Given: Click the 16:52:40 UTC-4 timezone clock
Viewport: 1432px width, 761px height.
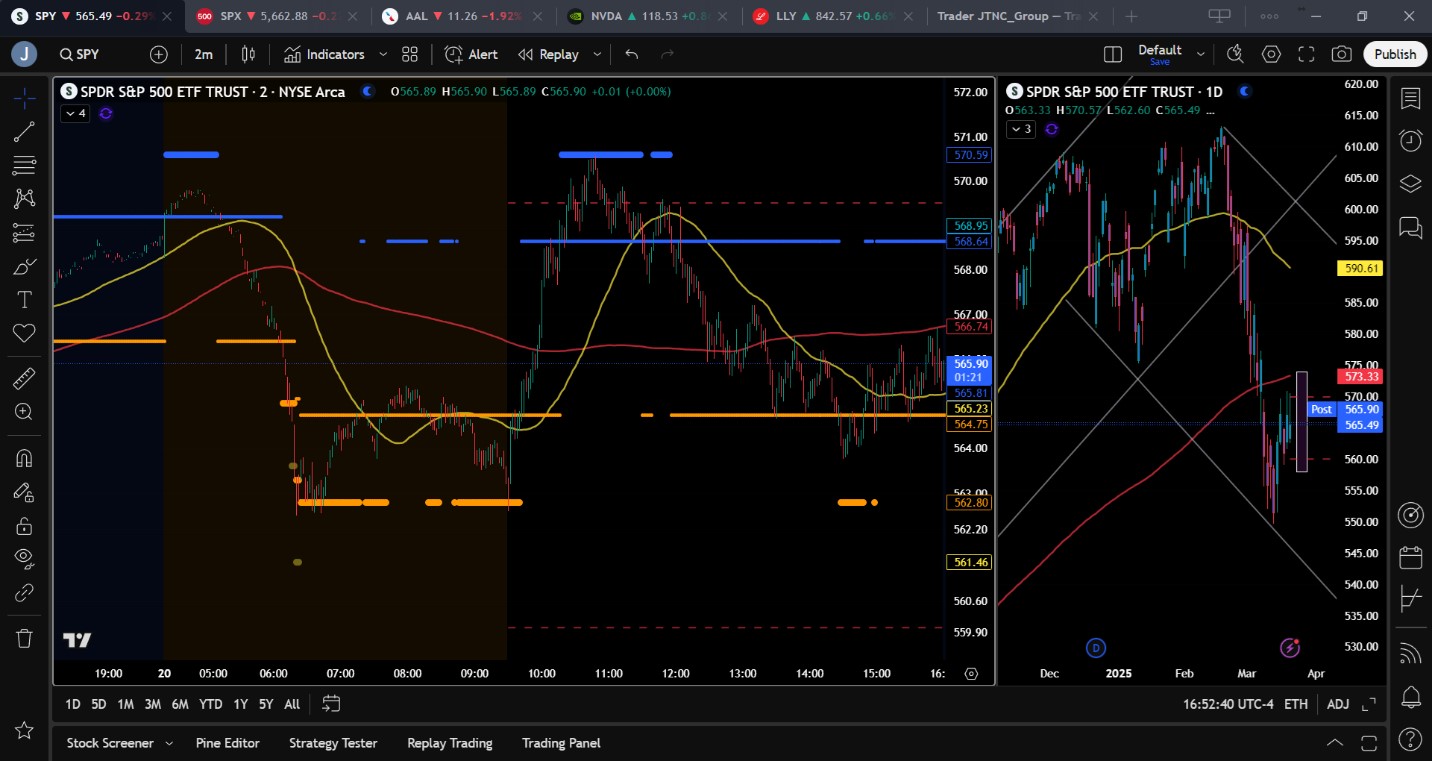Looking at the screenshot, I should coord(1228,704).
